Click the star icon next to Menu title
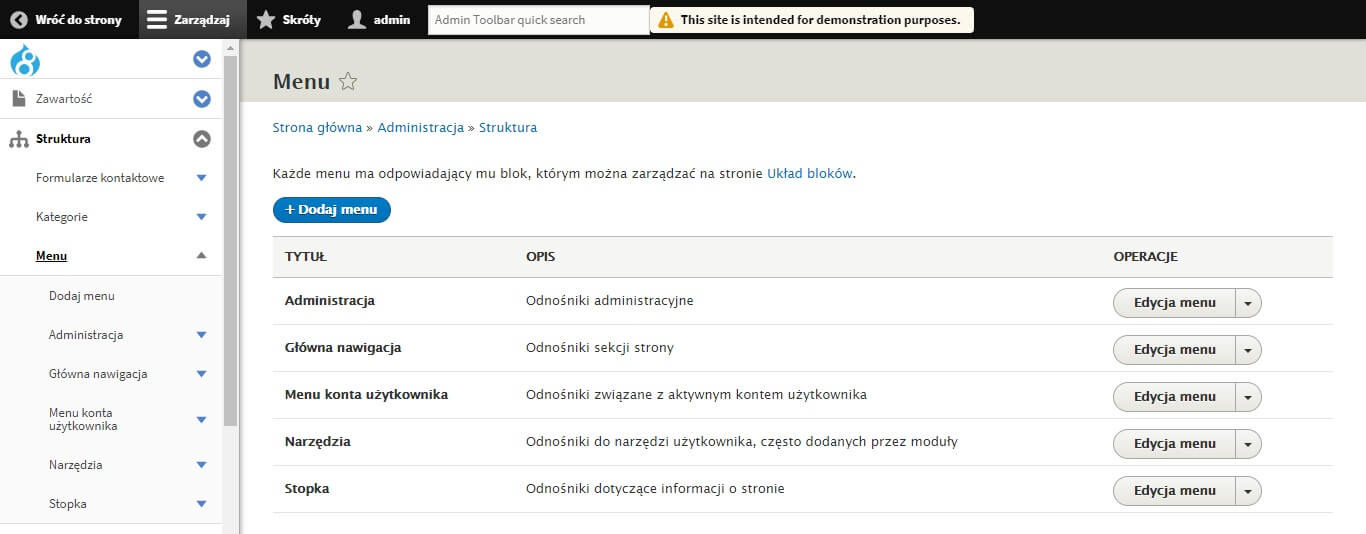Image resolution: width=1366 pixels, height=534 pixels. 348,82
